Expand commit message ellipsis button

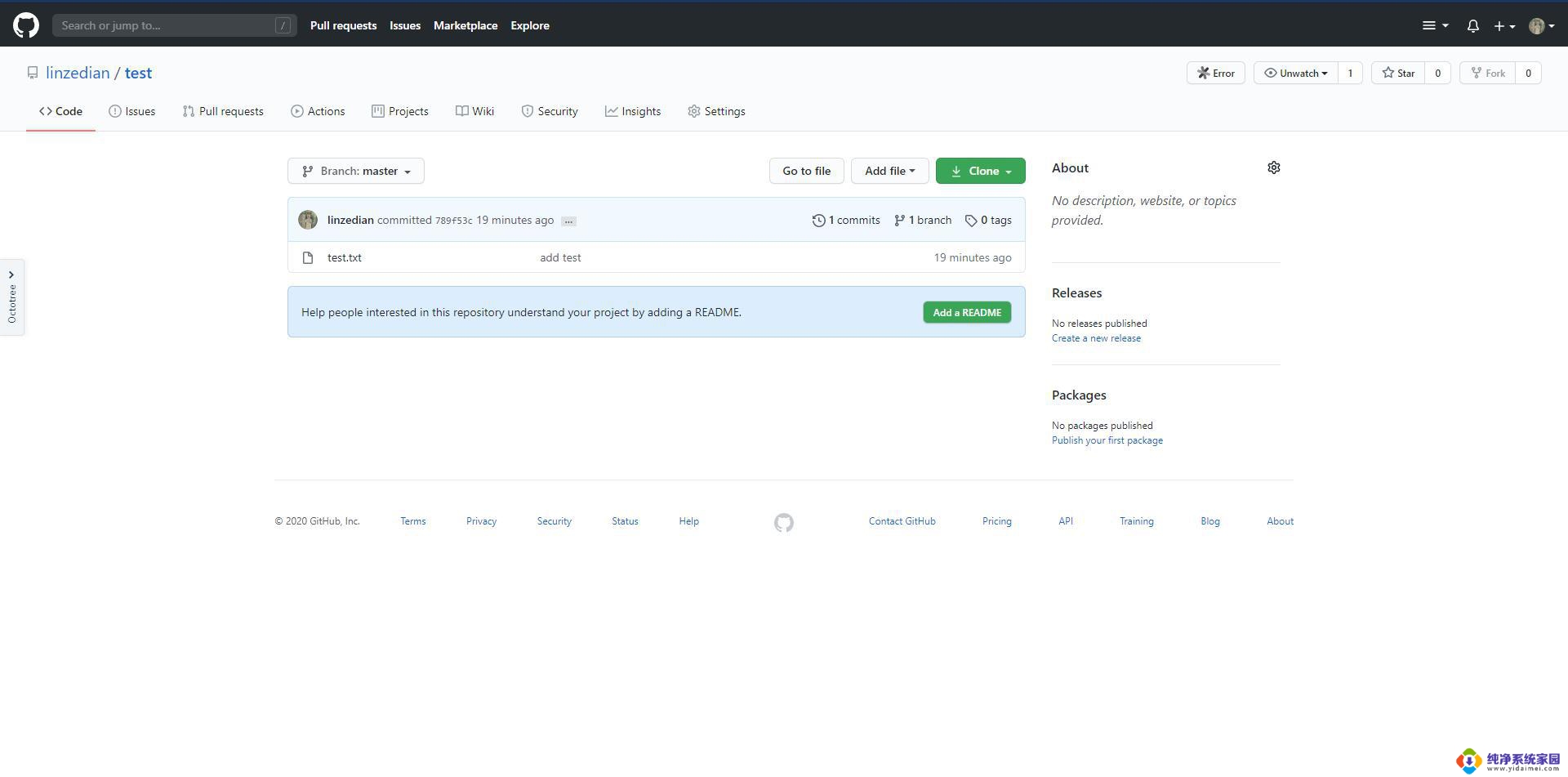coord(568,221)
